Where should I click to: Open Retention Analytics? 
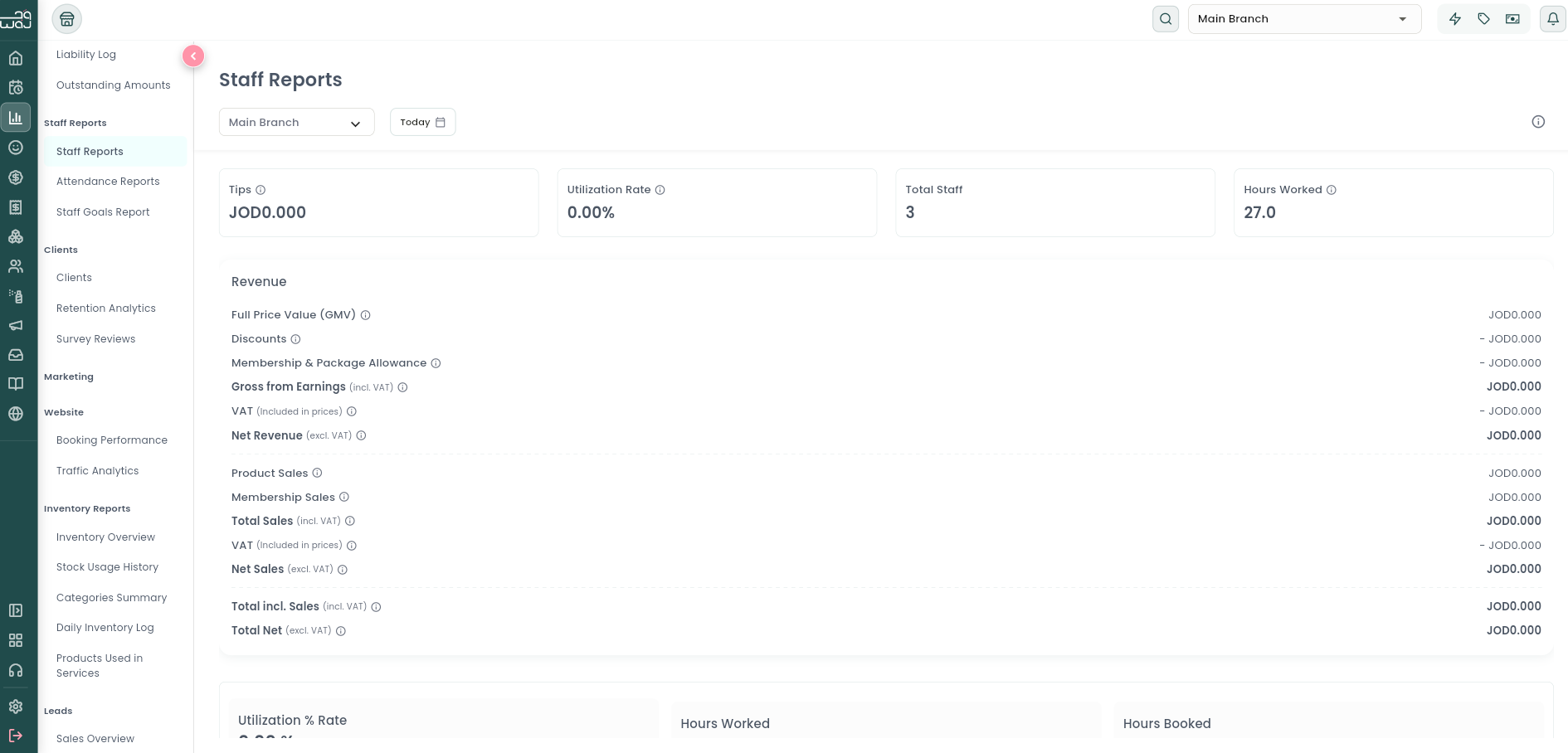coord(106,308)
